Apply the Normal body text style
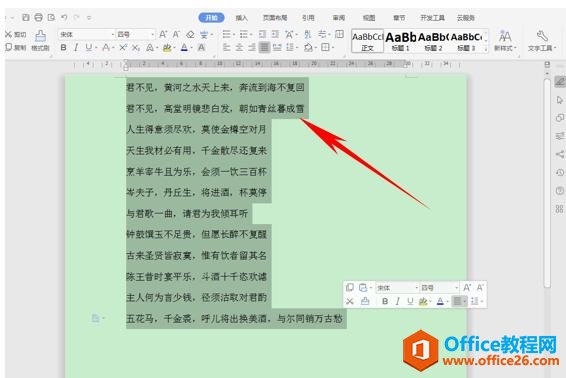566x378 pixels. (x=367, y=41)
